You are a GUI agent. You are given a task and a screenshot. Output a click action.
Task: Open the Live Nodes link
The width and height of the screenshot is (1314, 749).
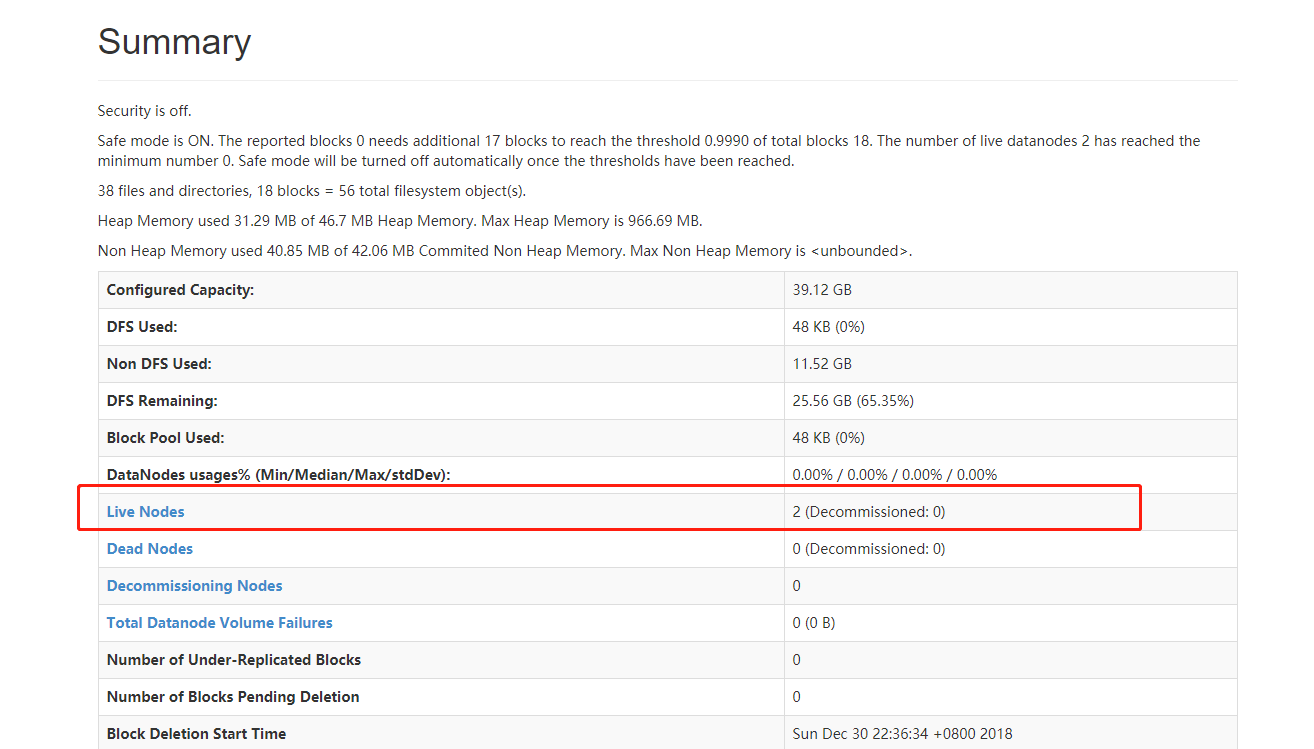[146, 512]
